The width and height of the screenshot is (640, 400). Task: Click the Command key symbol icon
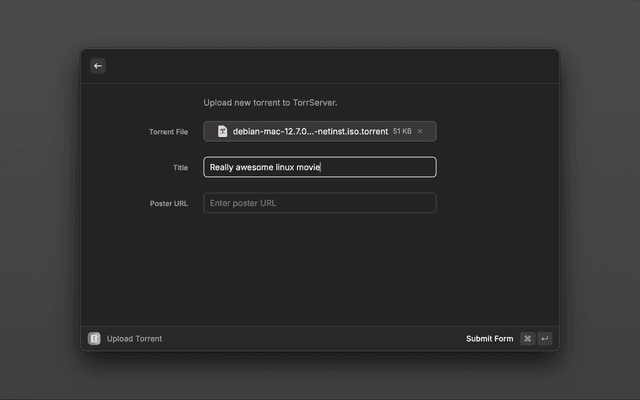[x=527, y=338]
